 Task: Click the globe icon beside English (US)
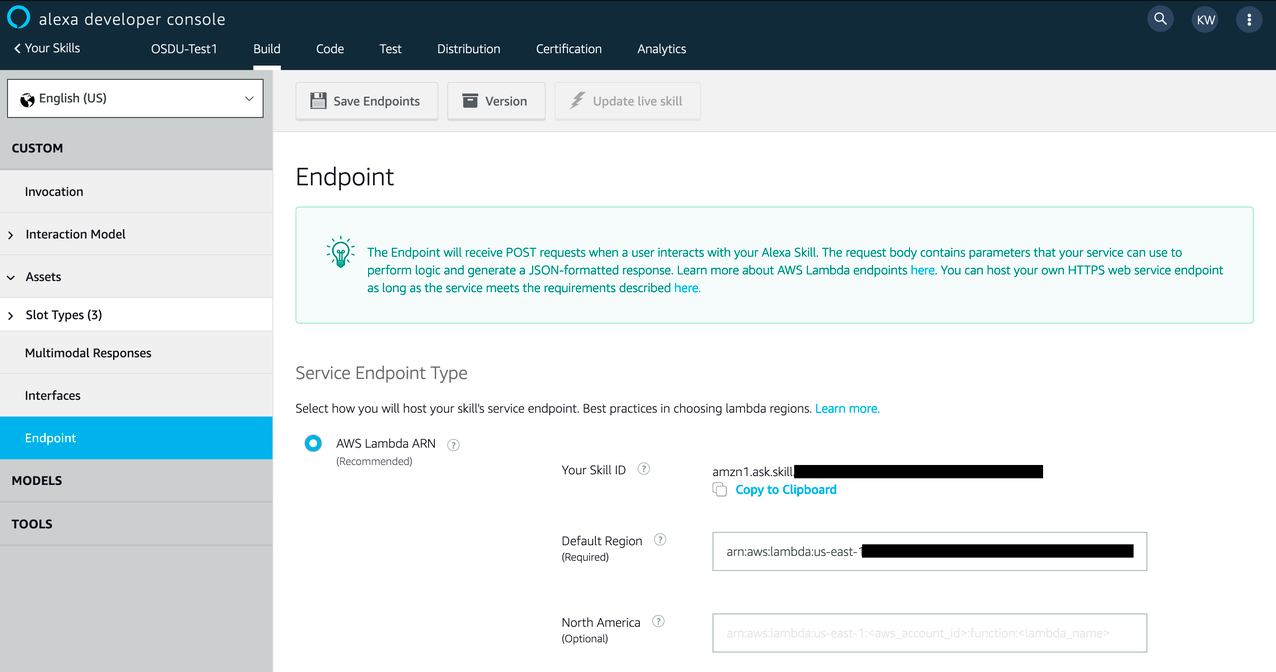(x=27, y=99)
